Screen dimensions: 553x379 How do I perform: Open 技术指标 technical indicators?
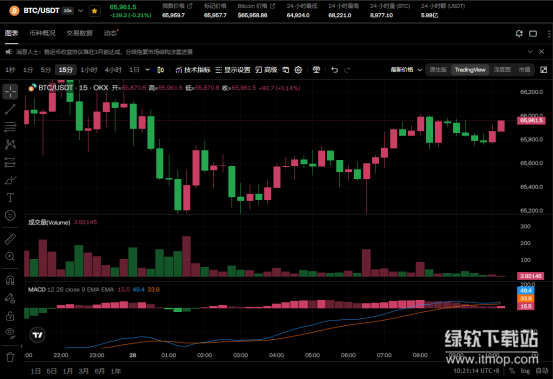[193, 70]
